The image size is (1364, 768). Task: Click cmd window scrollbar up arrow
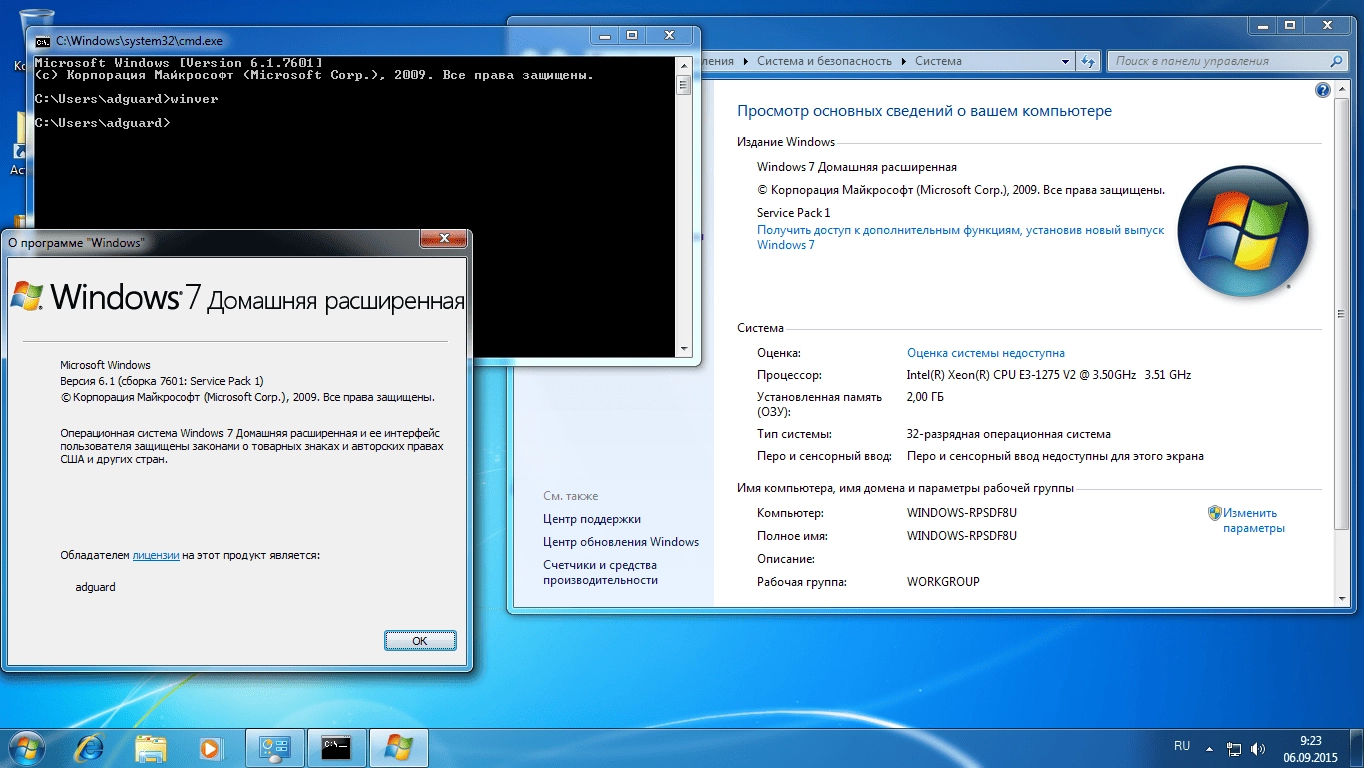(684, 64)
